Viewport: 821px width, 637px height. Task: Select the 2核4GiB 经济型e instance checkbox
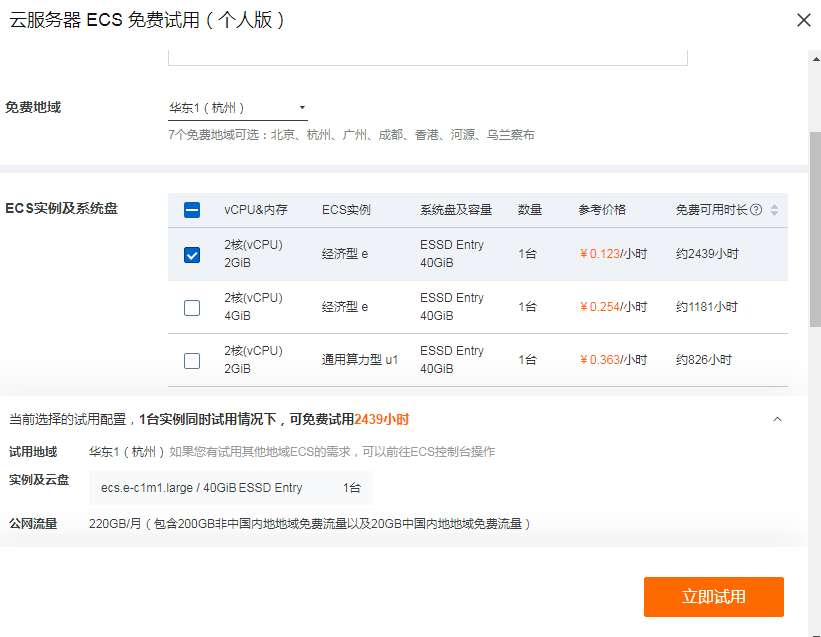pyautogui.click(x=191, y=307)
